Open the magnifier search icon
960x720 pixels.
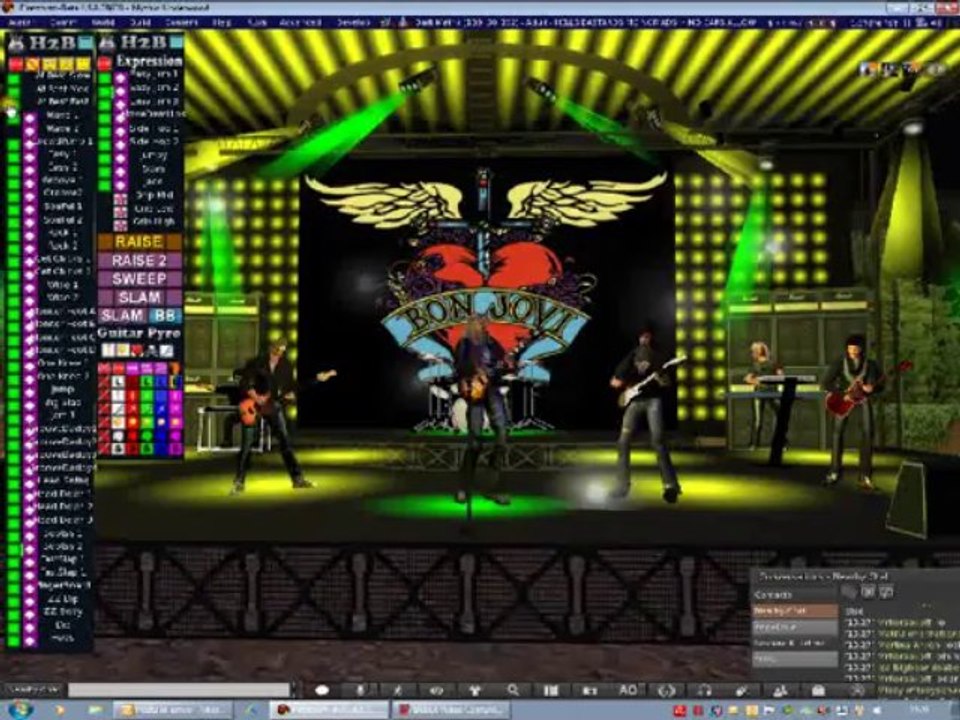tap(513, 690)
